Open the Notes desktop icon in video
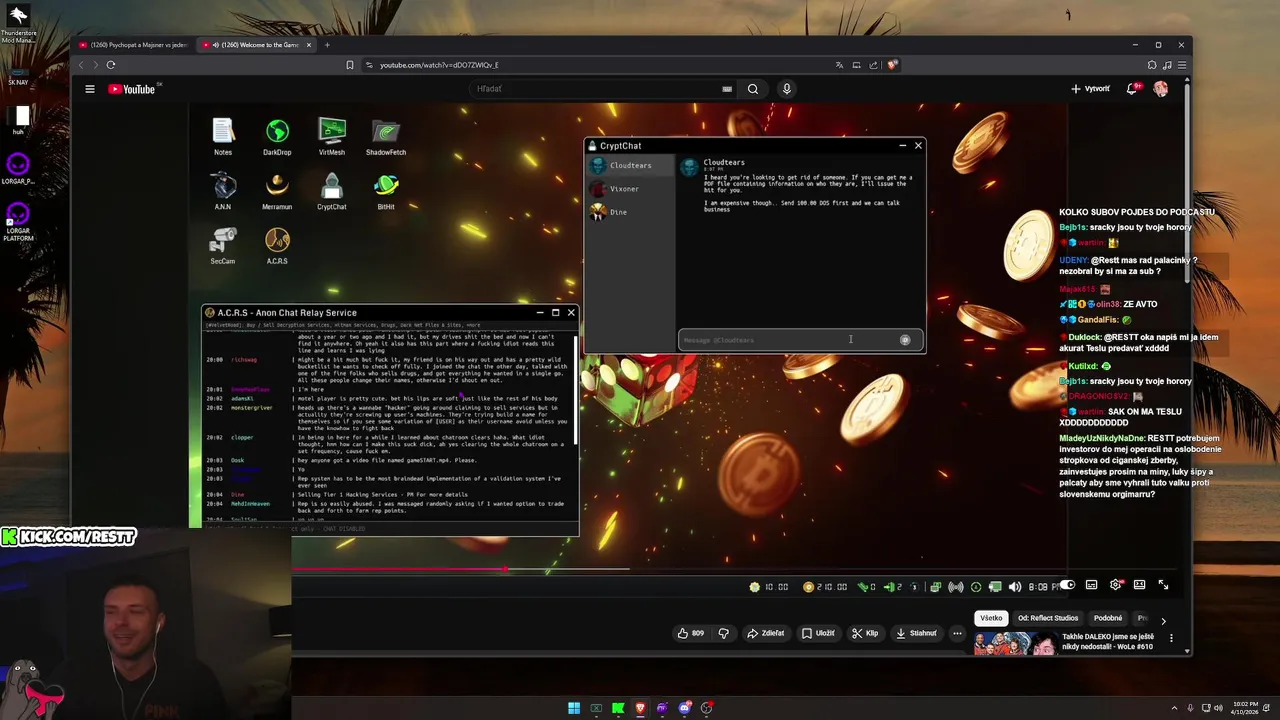The image size is (1280, 720). [x=223, y=137]
